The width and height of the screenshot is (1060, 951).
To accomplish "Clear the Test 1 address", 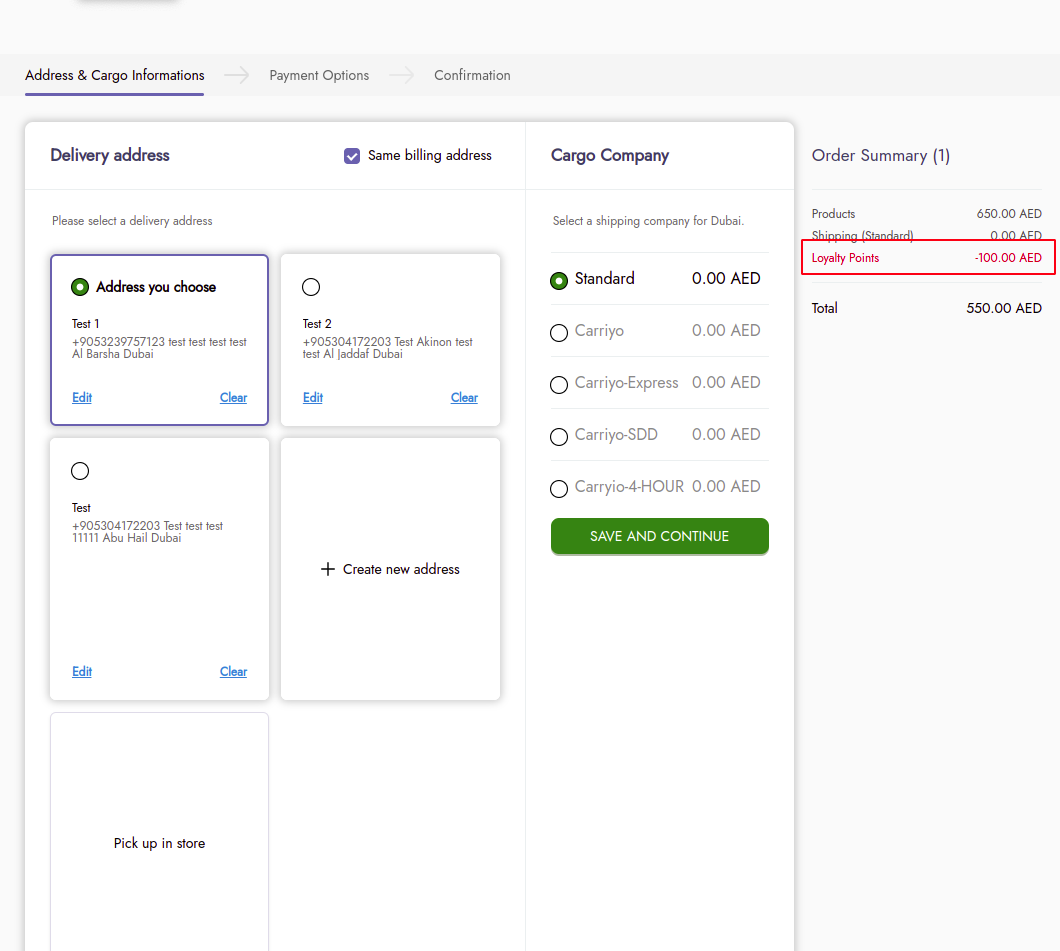I will tap(233, 398).
